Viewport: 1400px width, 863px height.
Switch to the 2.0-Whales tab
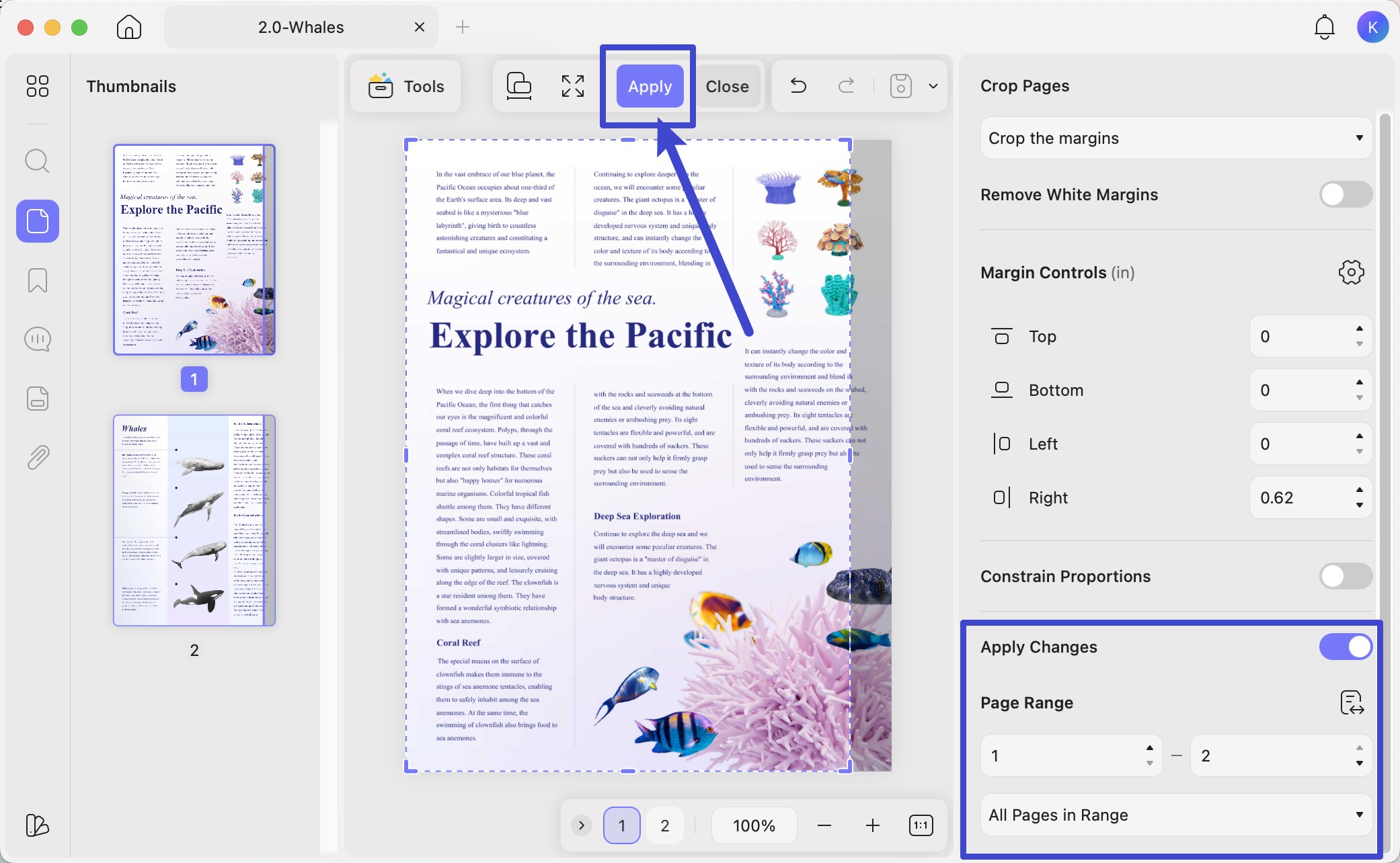301,27
